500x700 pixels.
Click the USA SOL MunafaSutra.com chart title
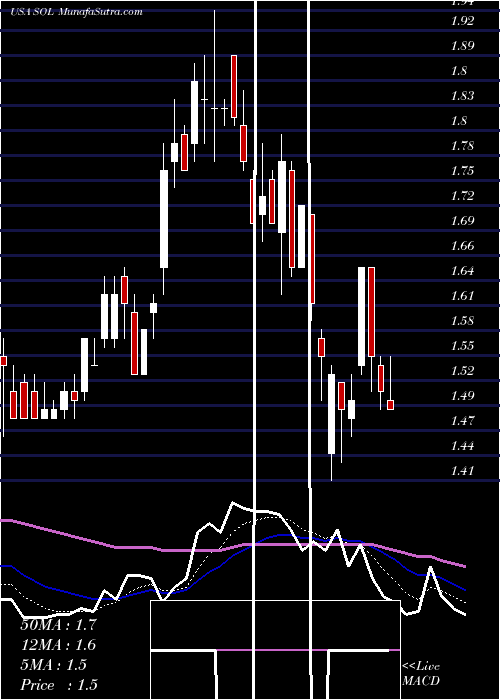(x=76, y=12)
